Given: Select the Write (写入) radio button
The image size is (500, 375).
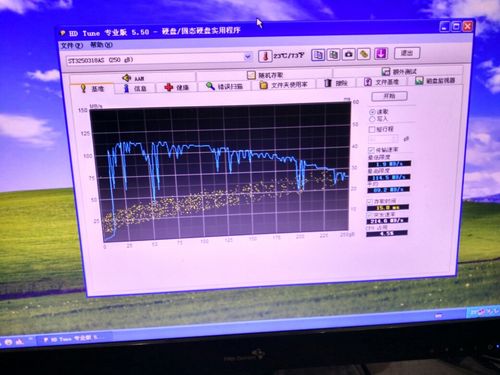Looking at the screenshot, I should click(x=372, y=119).
